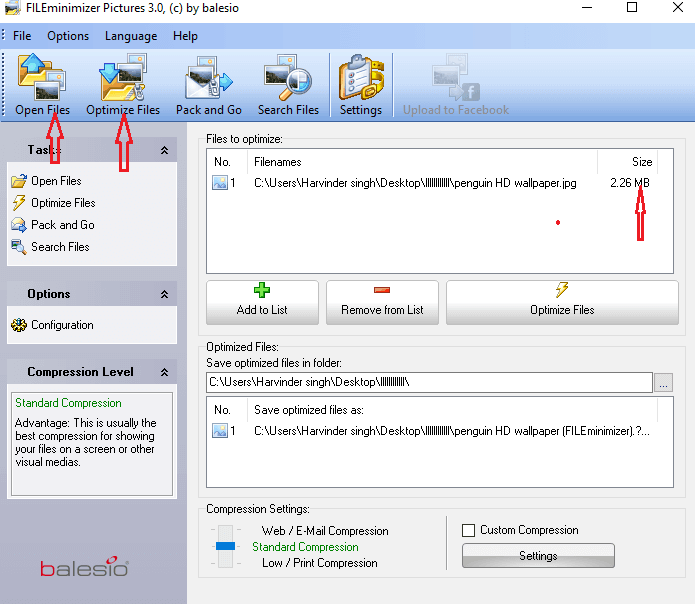Open the Options menu
695x604 pixels.
[68, 36]
